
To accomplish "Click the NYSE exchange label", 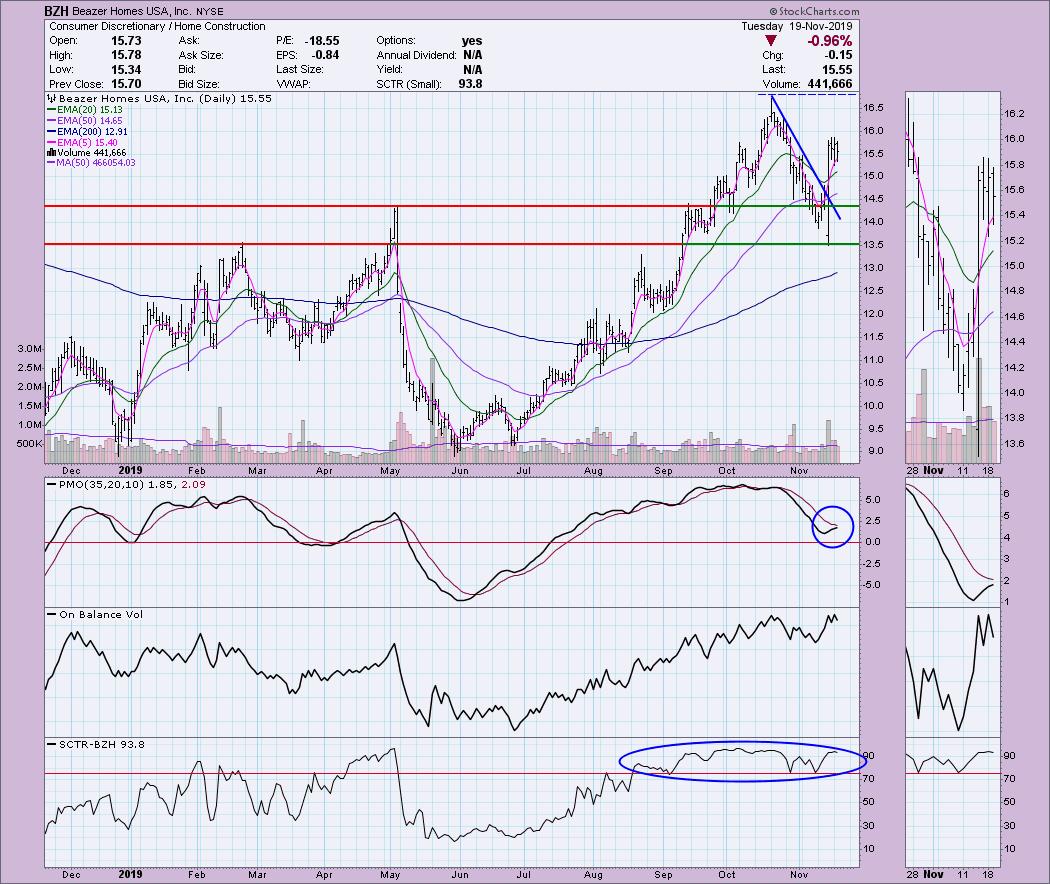I will pos(210,11).
